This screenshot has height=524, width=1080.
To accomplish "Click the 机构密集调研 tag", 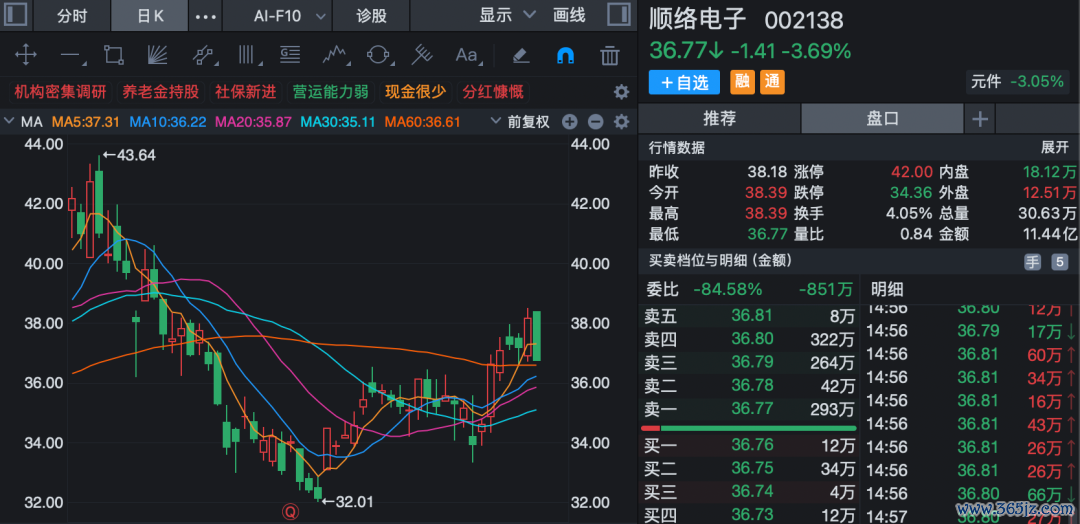I will pos(61,92).
